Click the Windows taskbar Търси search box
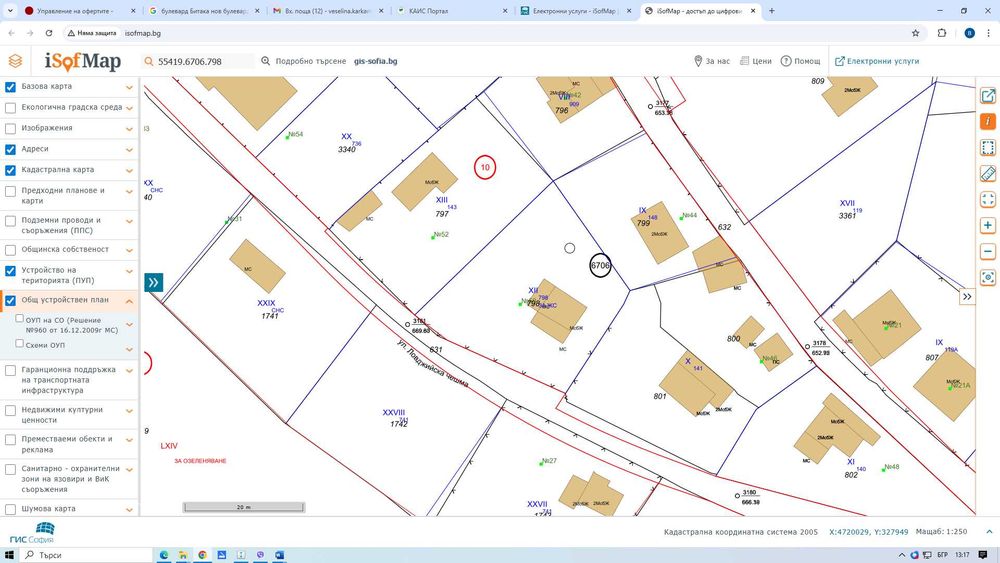The height and width of the screenshot is (563, 1000). click(x=86, y=555)
